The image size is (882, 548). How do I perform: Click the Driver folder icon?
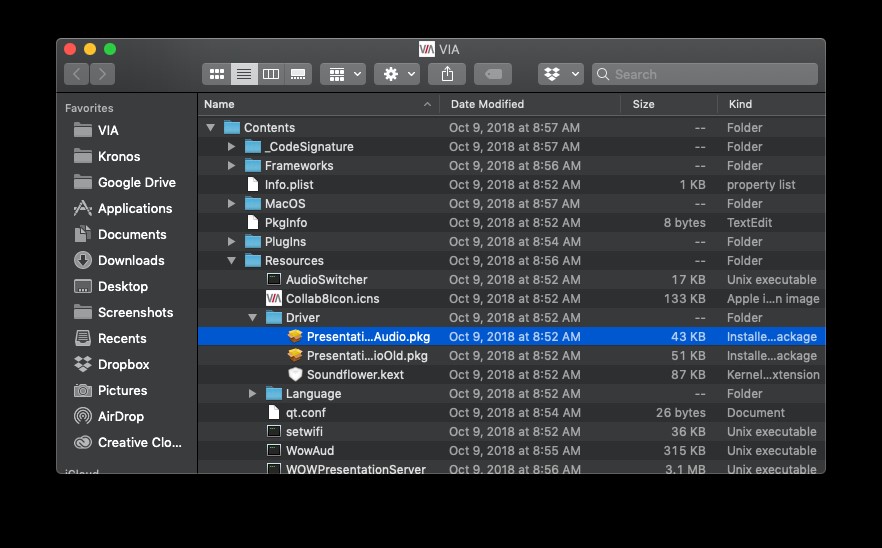(x=274, y=318)
